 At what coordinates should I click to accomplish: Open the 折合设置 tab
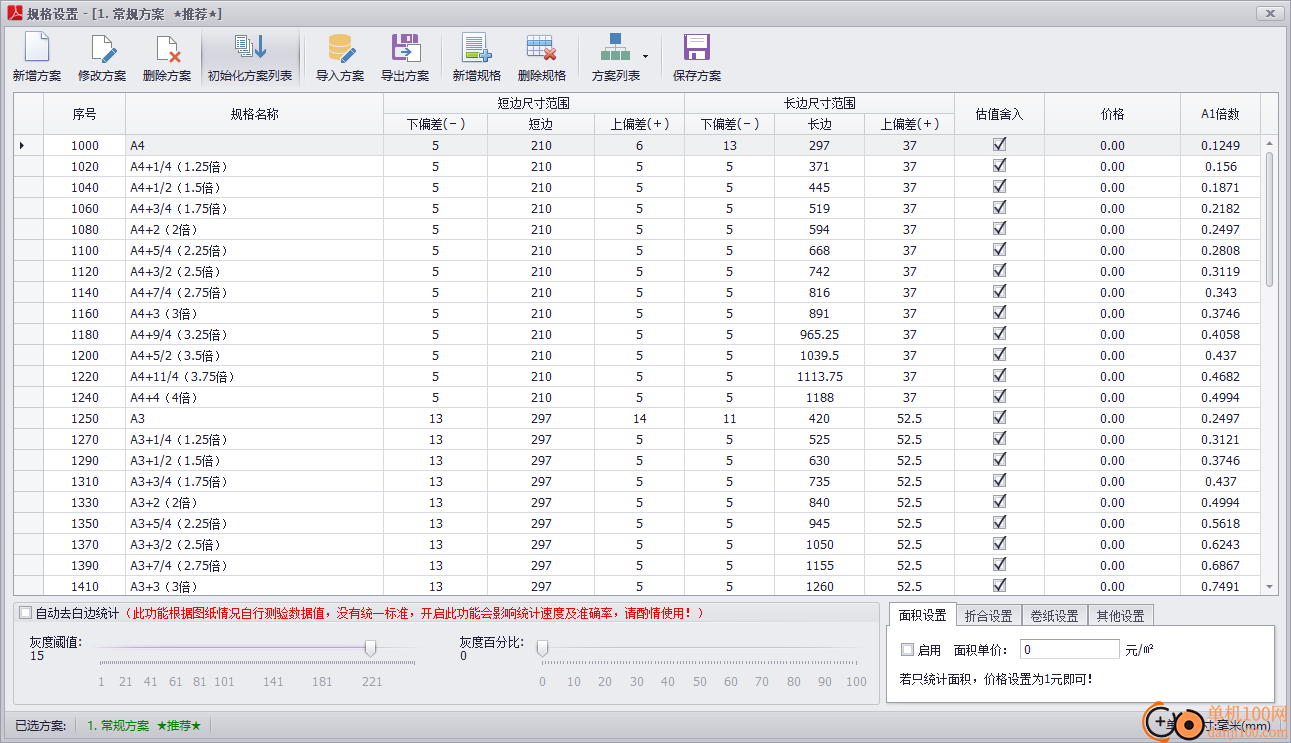pos(988,616)
